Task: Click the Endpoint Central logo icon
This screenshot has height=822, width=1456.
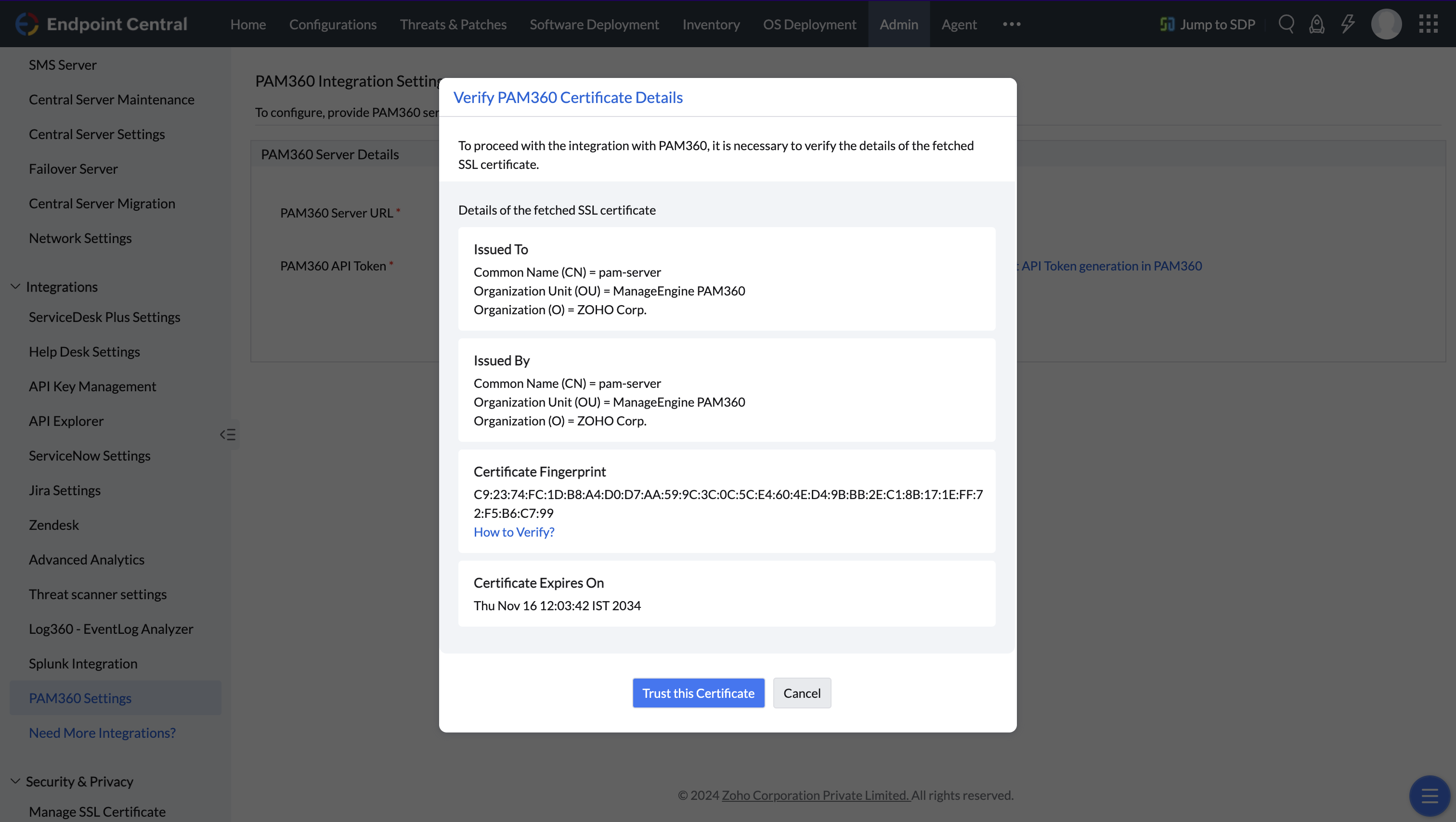Action: pyautogui.click(x=26, y=24)
